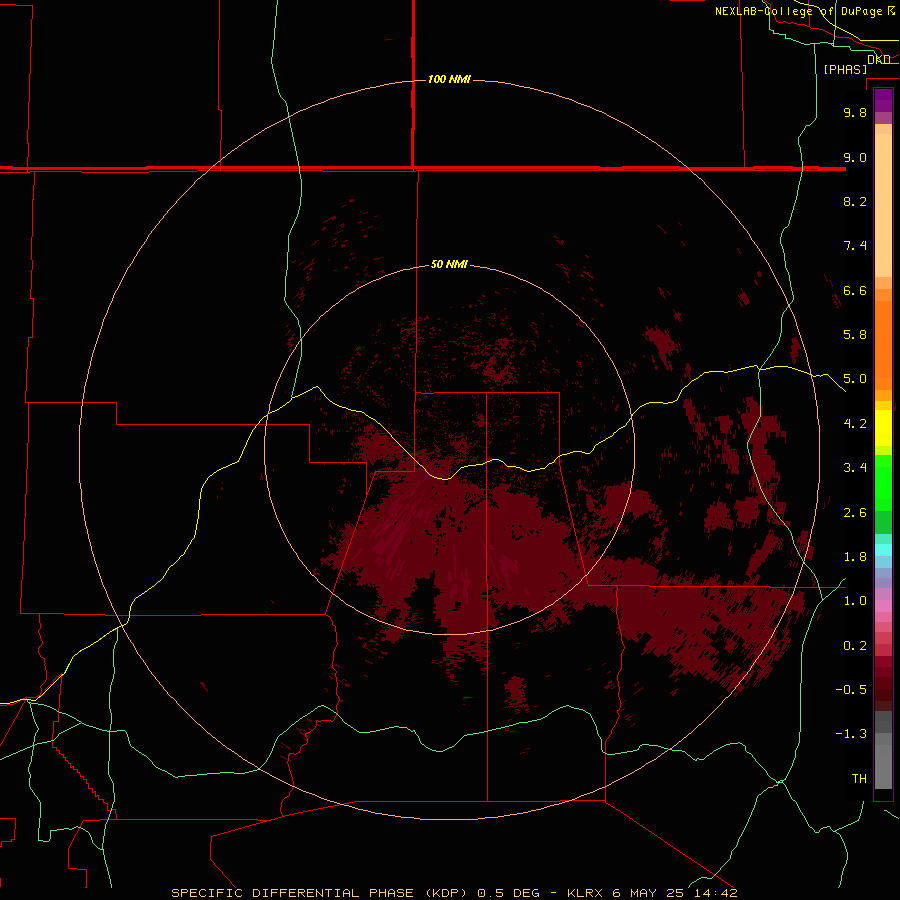Select the -1.3 scale label
Image resolution: width=900 pixels, height=900 pixels.
[x=851, y=734]
